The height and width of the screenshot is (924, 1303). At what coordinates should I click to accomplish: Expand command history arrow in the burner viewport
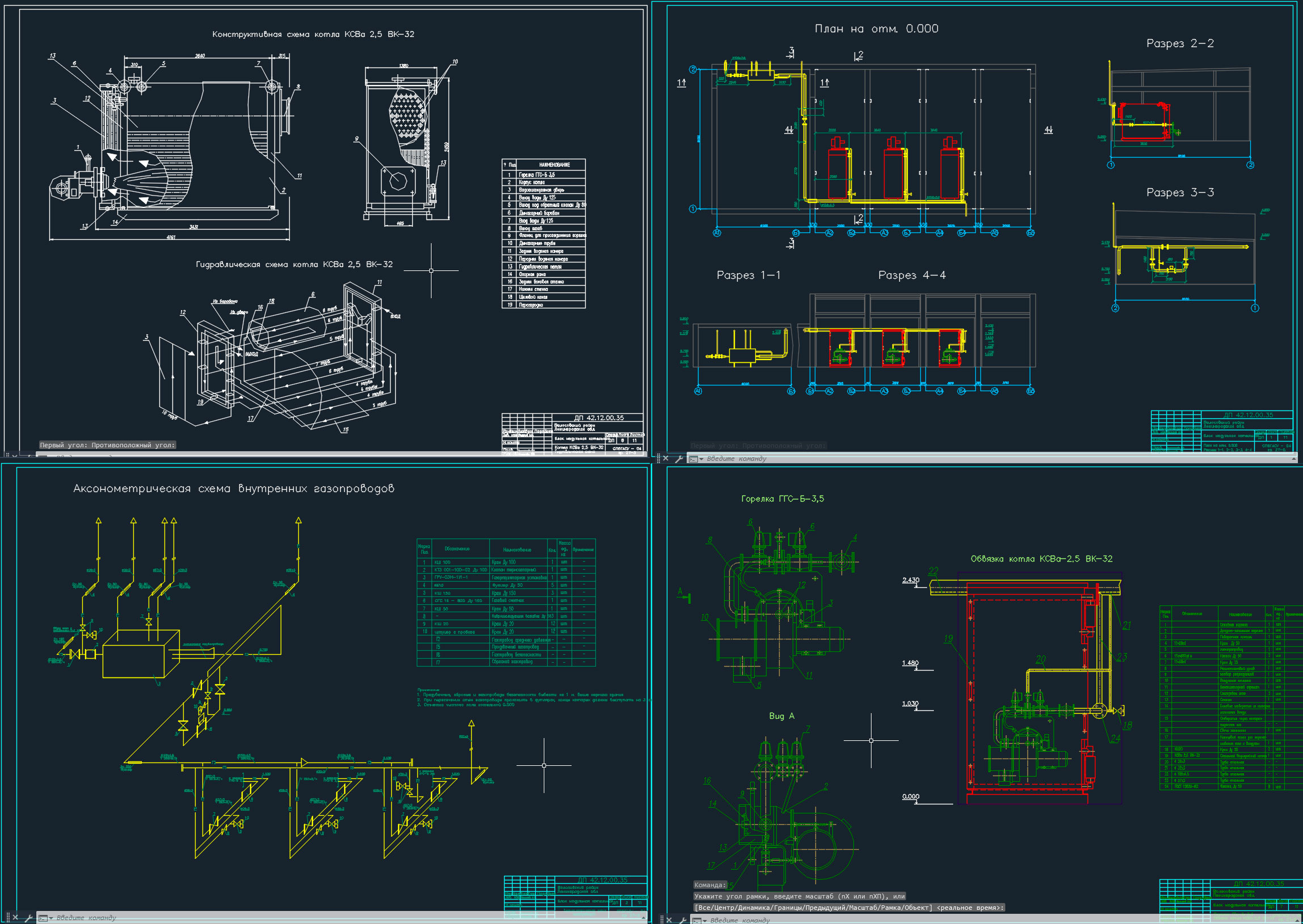tap(1298, 920)
